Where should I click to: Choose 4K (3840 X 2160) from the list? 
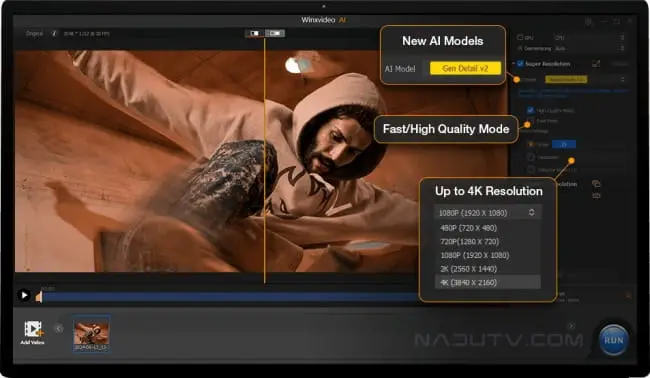click(488, 283)
